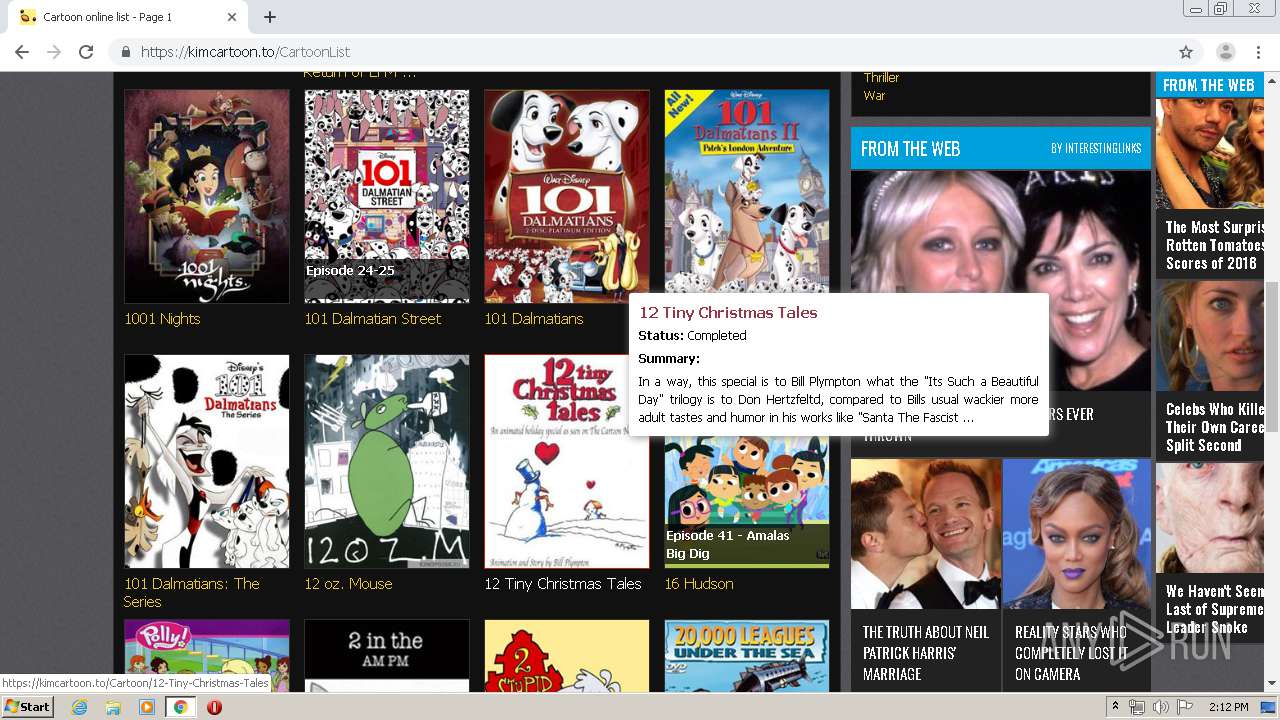The height and width of the screenshot is (720, 1280).
Task: Click the page scrollbar down arrow
Action: pyautogui.click(x=1272, y=684)
